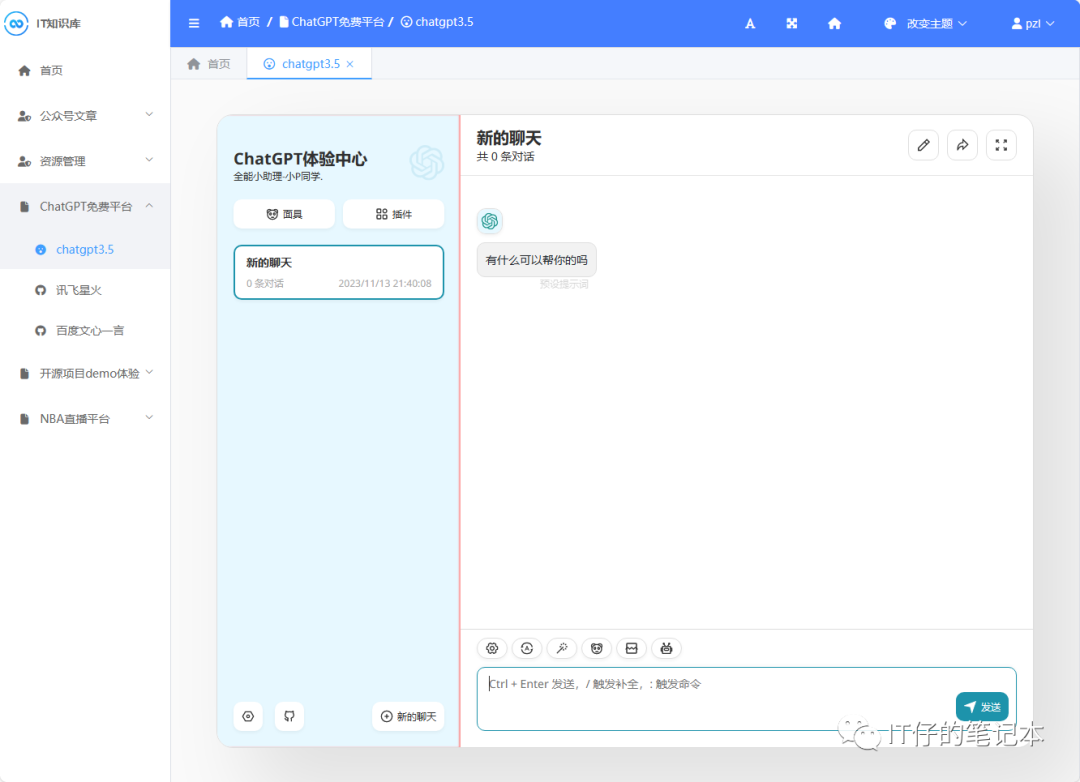
Task: Click the fullscreen icon in the blue navbar
Action: [792, 23]
